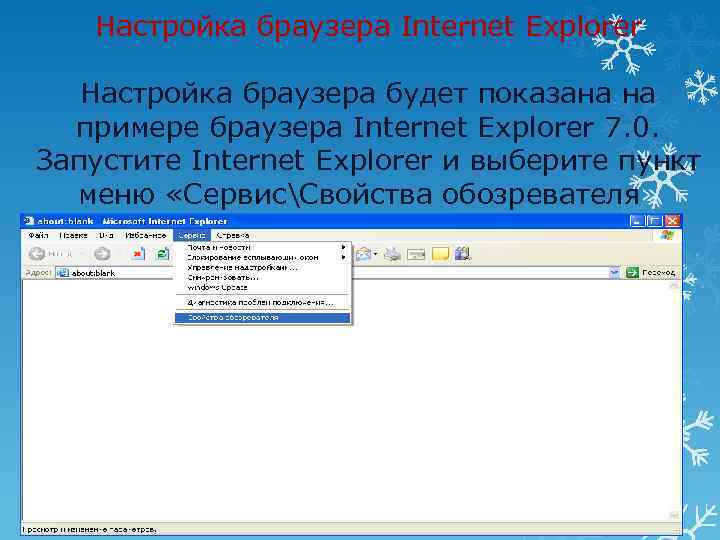This screenshot has height=540, width=720.
Task: Click the page icon in address bar
Action: coord(62,273)
